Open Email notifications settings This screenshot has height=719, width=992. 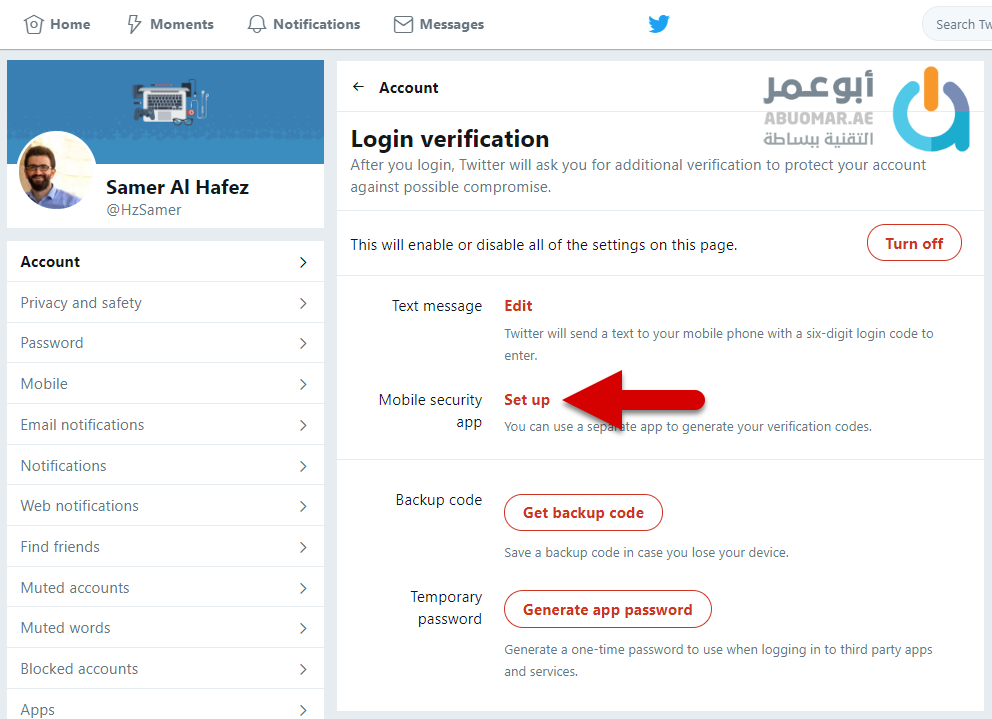[83, 425]
